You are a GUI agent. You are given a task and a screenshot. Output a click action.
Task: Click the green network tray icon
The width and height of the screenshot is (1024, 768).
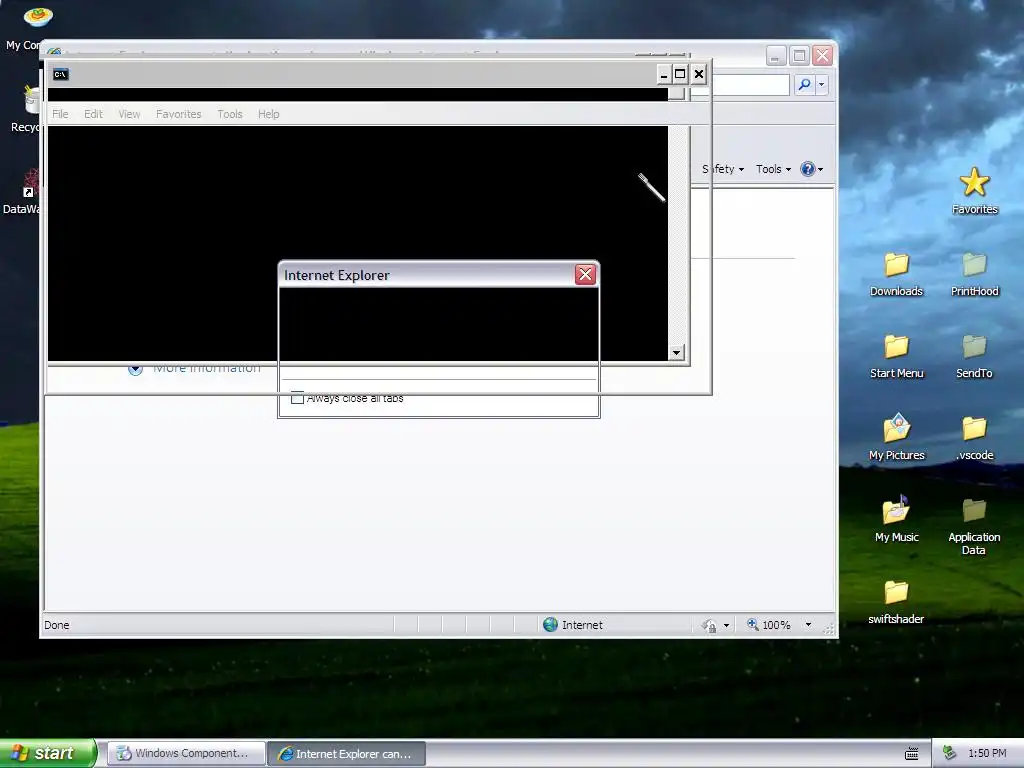point(950,753)
